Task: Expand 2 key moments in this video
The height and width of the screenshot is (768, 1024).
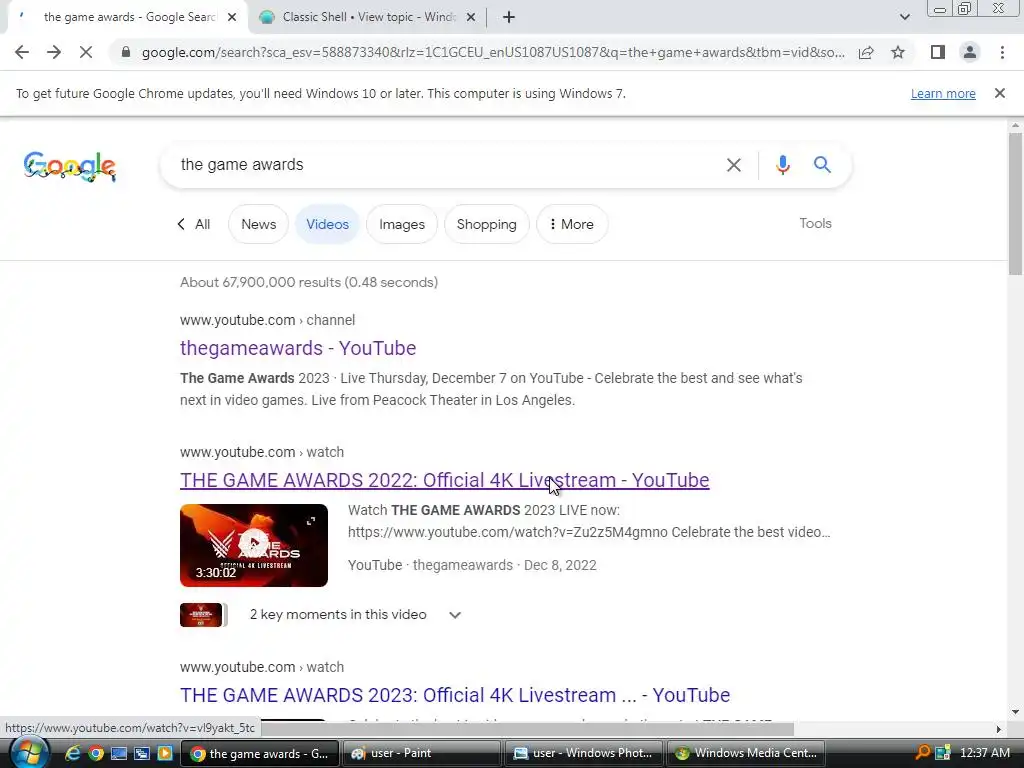Action: coord(355,615)
